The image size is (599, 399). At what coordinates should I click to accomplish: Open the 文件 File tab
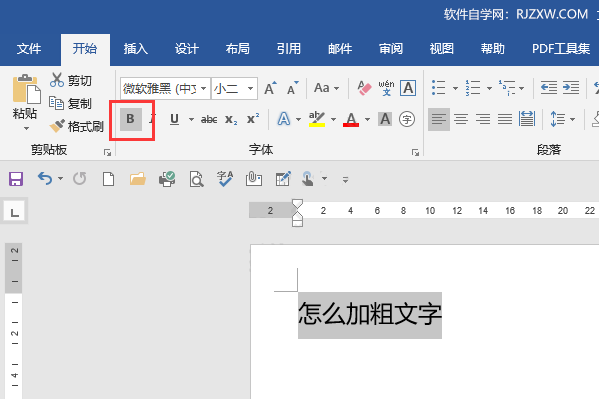(x=29, y=49)
